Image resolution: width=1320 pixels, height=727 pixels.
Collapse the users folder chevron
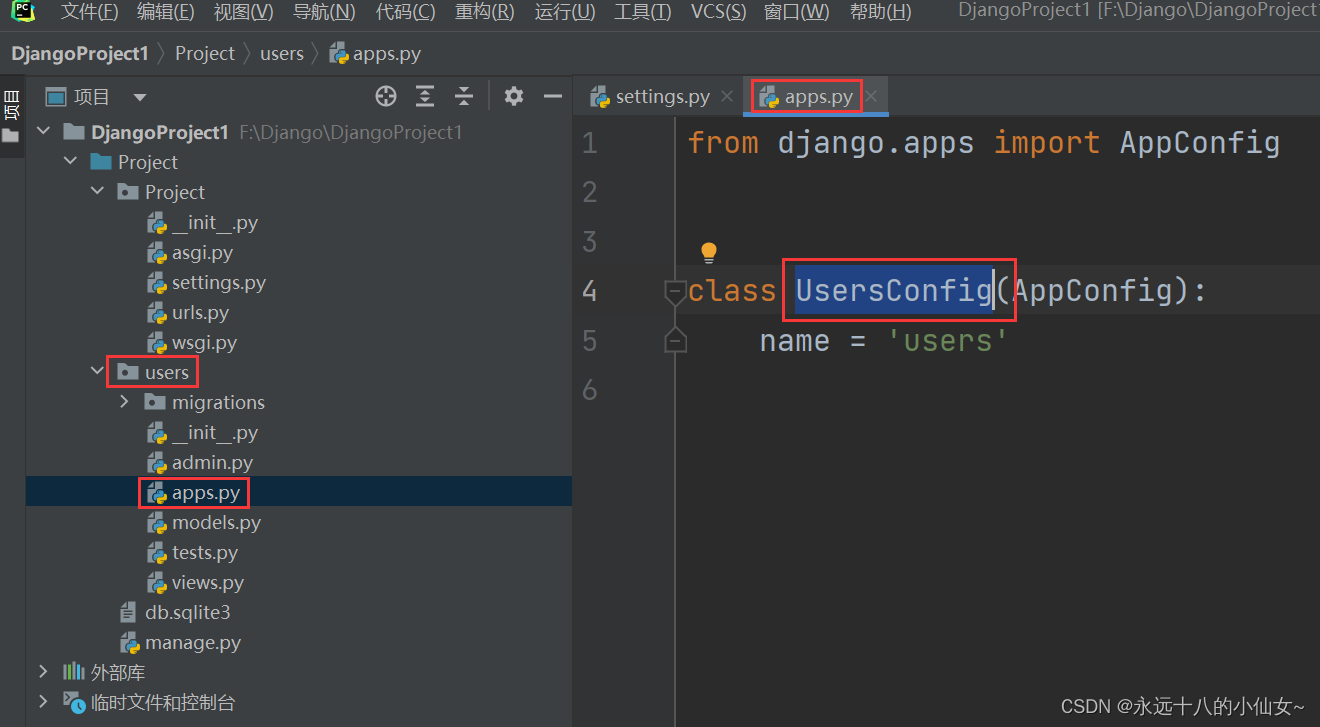(x=97, y=372)
